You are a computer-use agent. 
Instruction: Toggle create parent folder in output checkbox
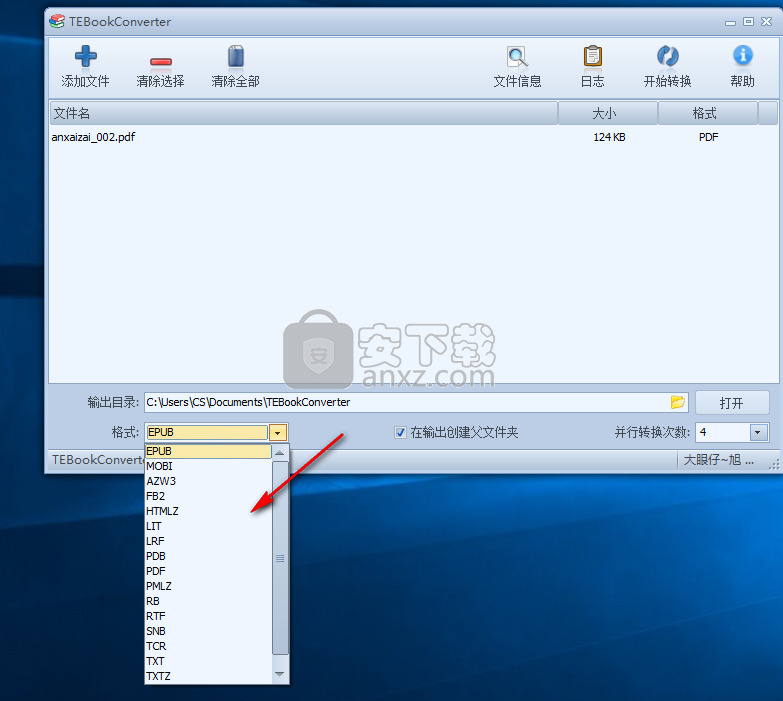pos(400,432)
